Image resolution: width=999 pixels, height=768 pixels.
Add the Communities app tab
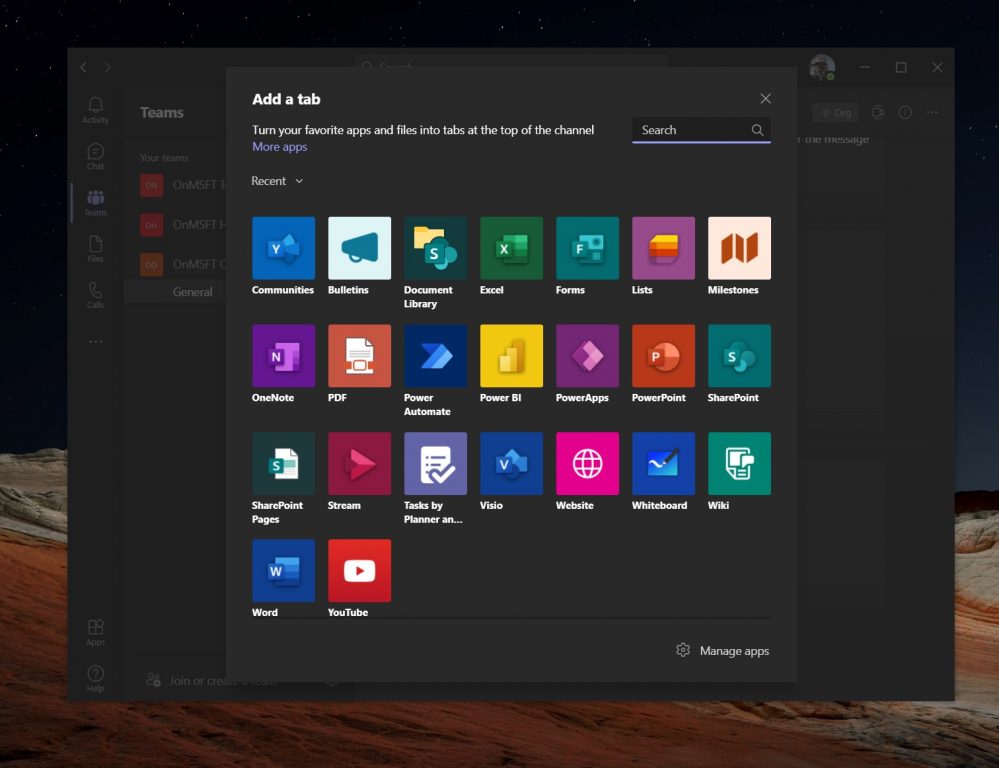point(283,248)
